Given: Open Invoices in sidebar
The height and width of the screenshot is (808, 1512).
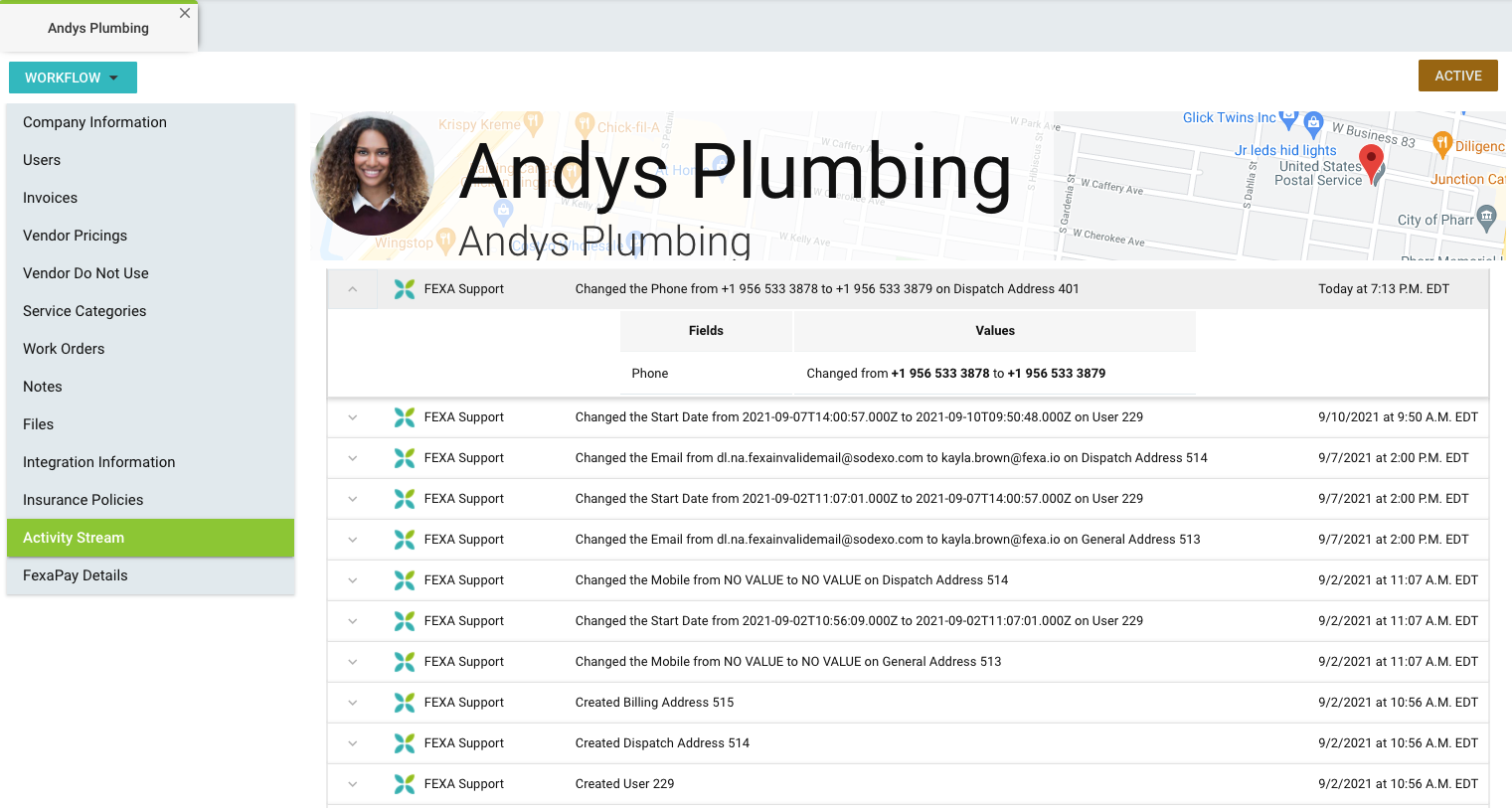Looking at the screenshot, I should tap(150, 198).
